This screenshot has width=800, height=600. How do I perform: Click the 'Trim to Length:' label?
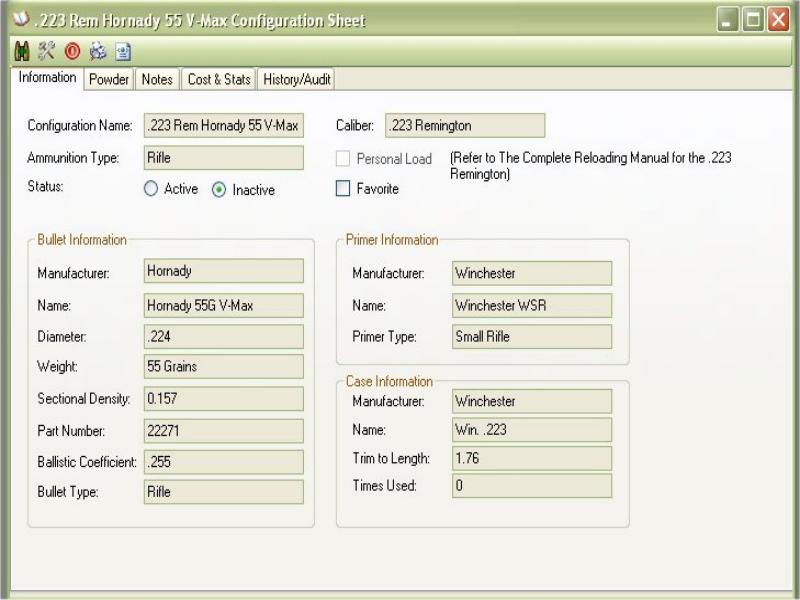coord(391,459)
